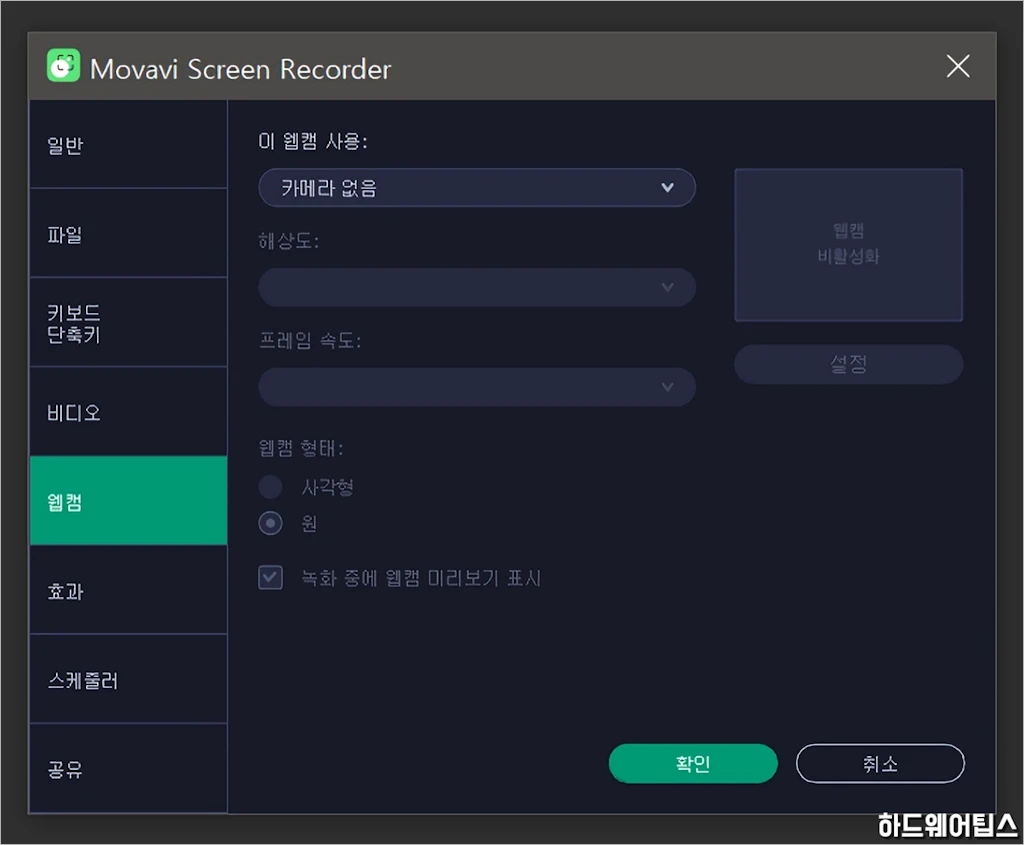The height and width of the screenshot is (845, 1024).
Task: Click the 웹캠 비활성화 preview box
Action: point(848,245)
